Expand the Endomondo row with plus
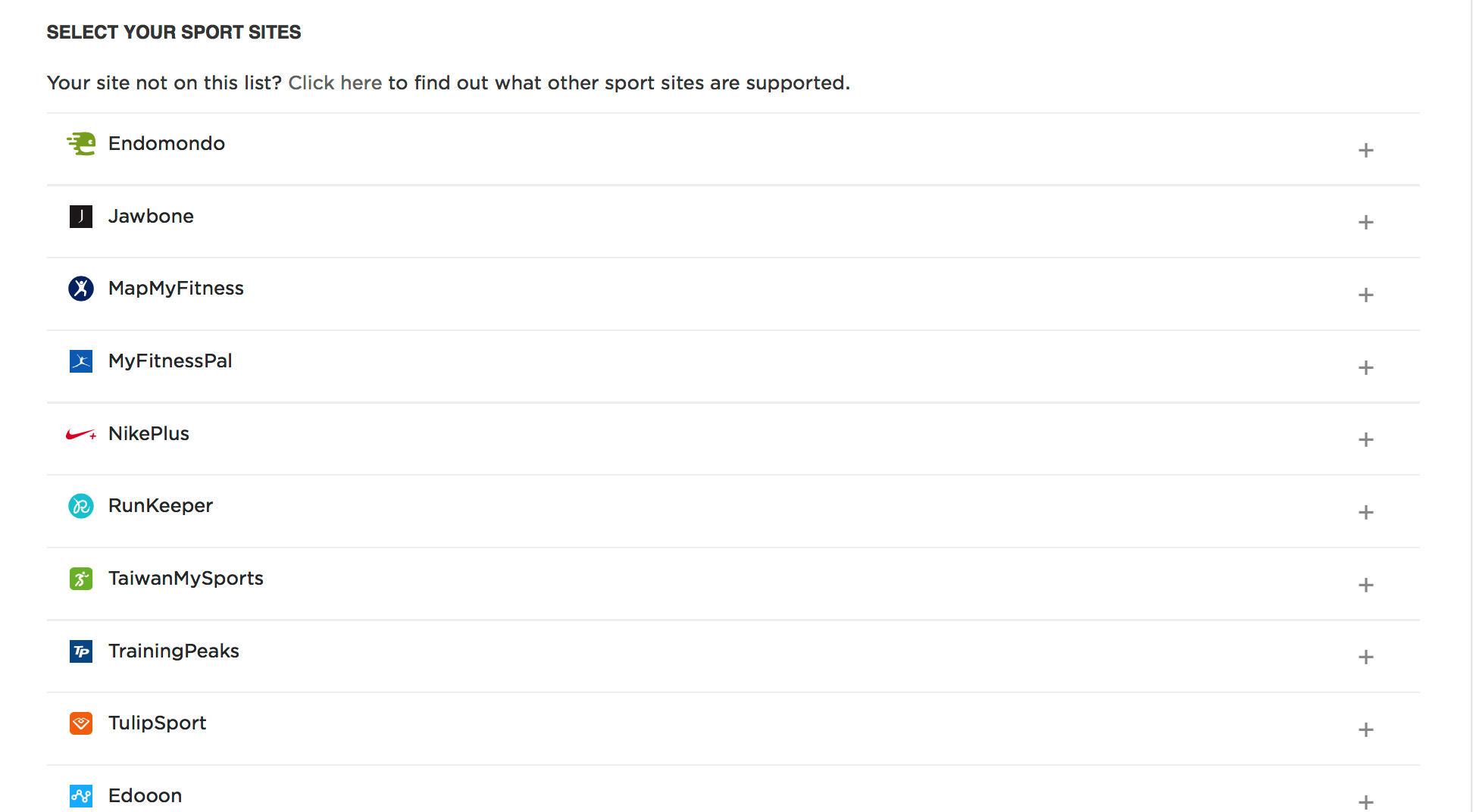The width and height of the screenshot is (1473, 812). pos(1365,150)
